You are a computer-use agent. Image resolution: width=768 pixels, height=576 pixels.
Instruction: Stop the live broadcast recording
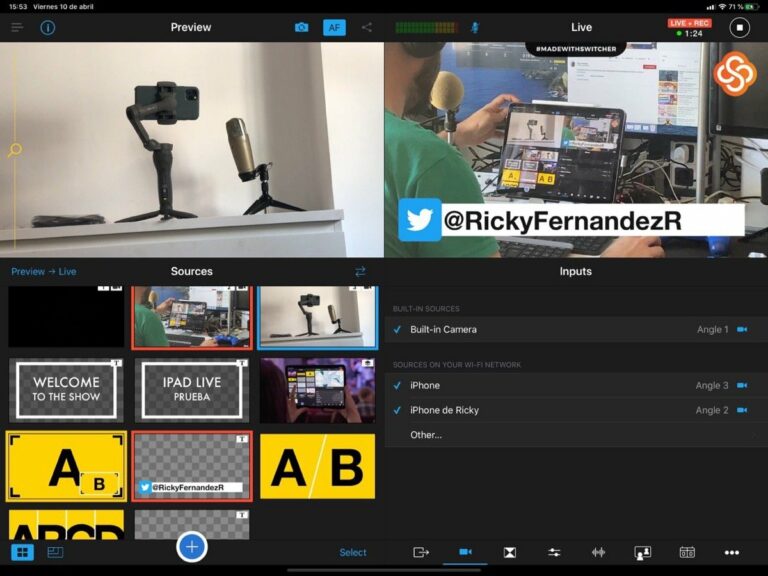pyautogui.click(x=740, y=27)
